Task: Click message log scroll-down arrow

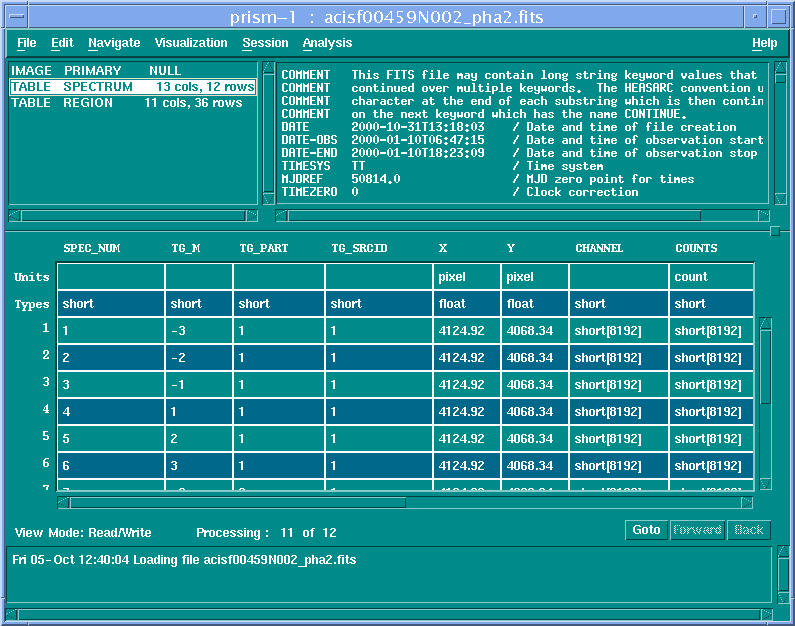Action: tap(783, 598)
